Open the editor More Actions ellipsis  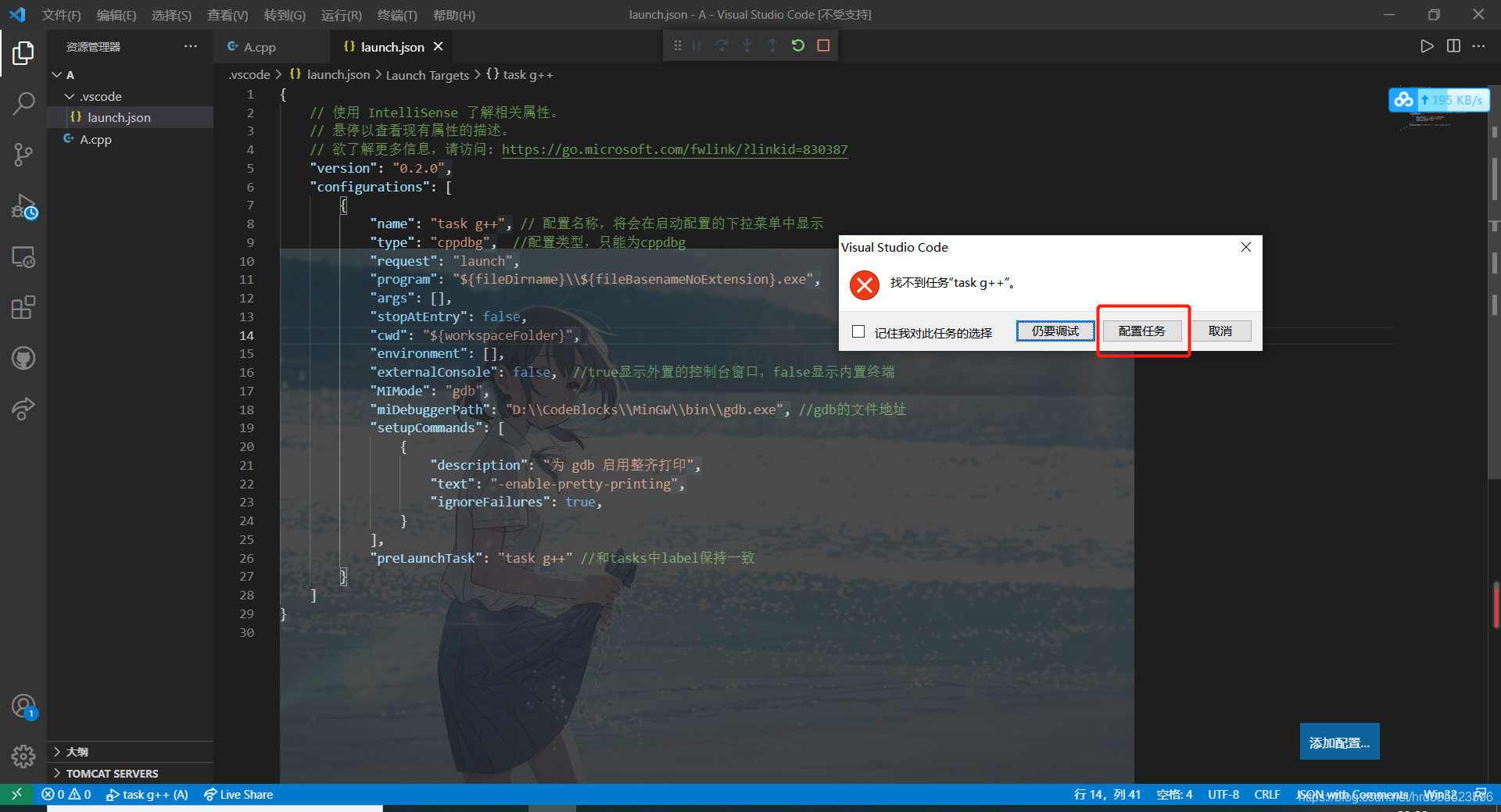pos(1478,46)
